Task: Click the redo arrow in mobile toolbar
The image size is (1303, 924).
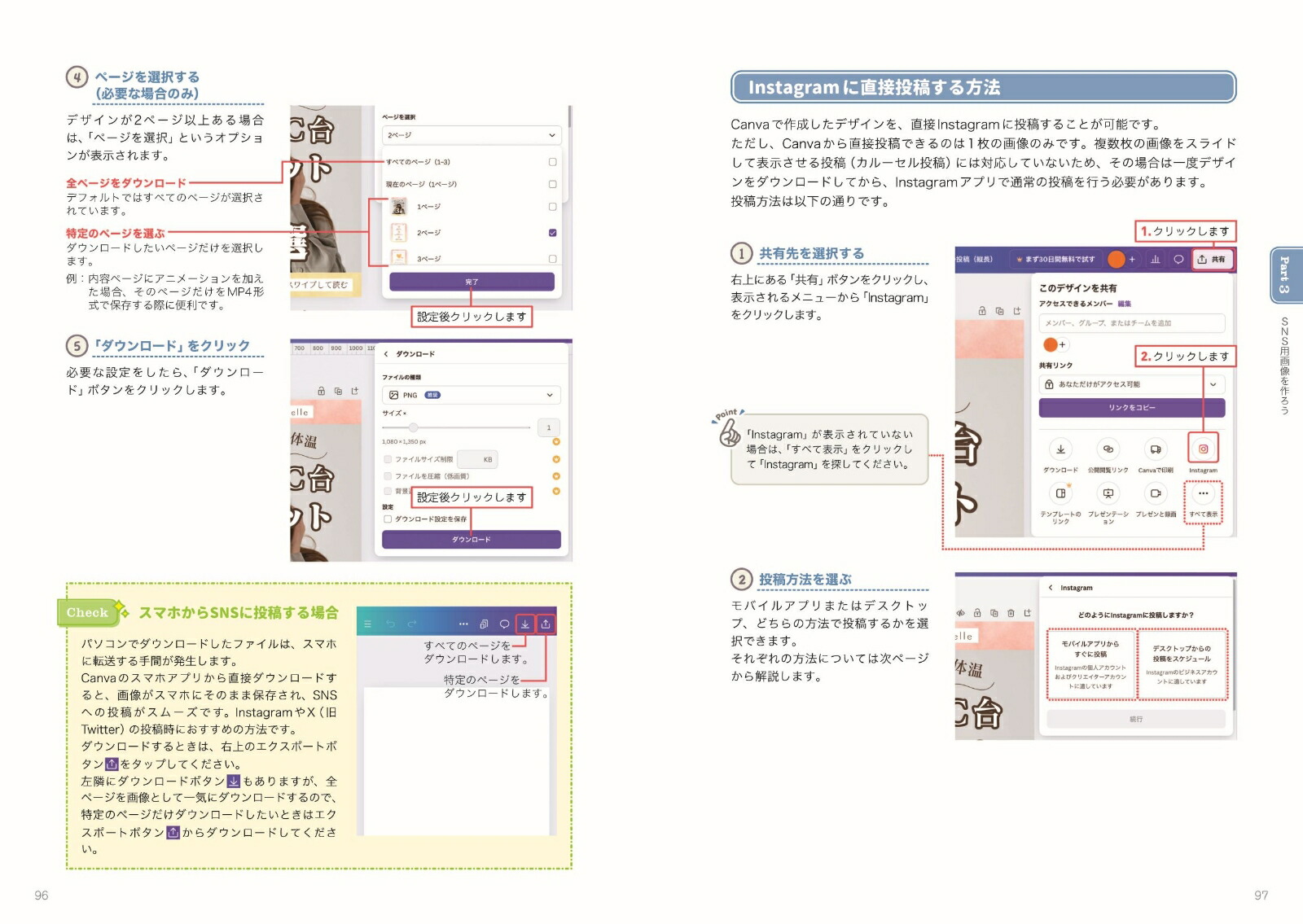Action: point(412,624)
